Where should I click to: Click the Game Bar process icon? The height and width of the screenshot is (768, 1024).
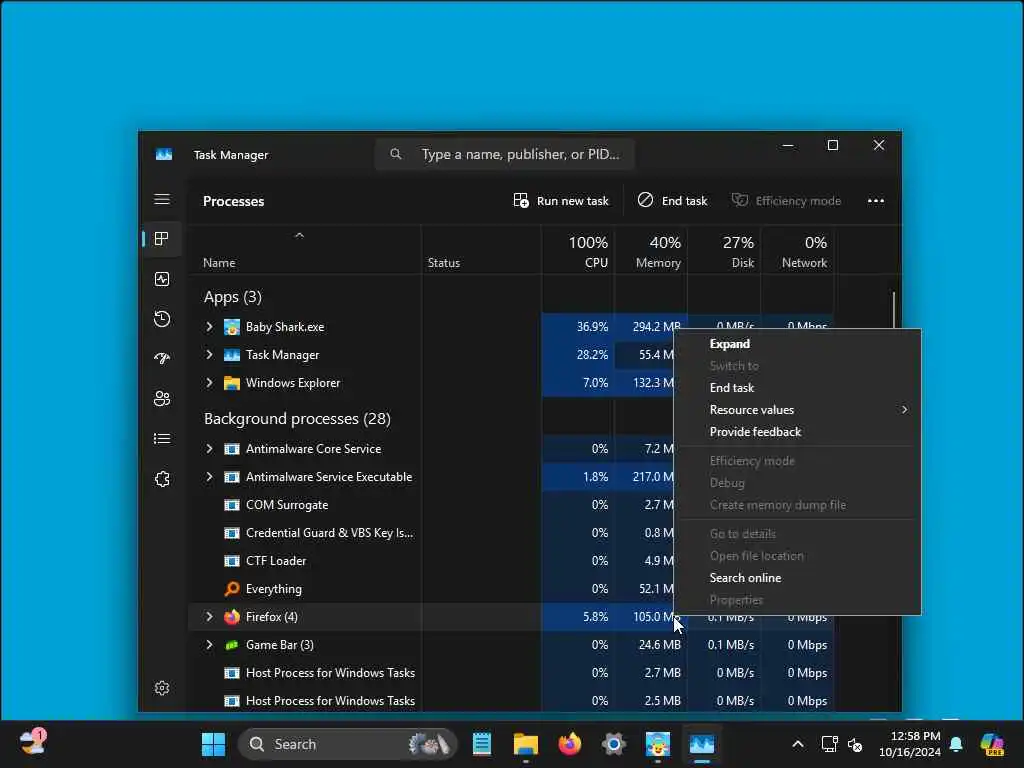(232, 645)
